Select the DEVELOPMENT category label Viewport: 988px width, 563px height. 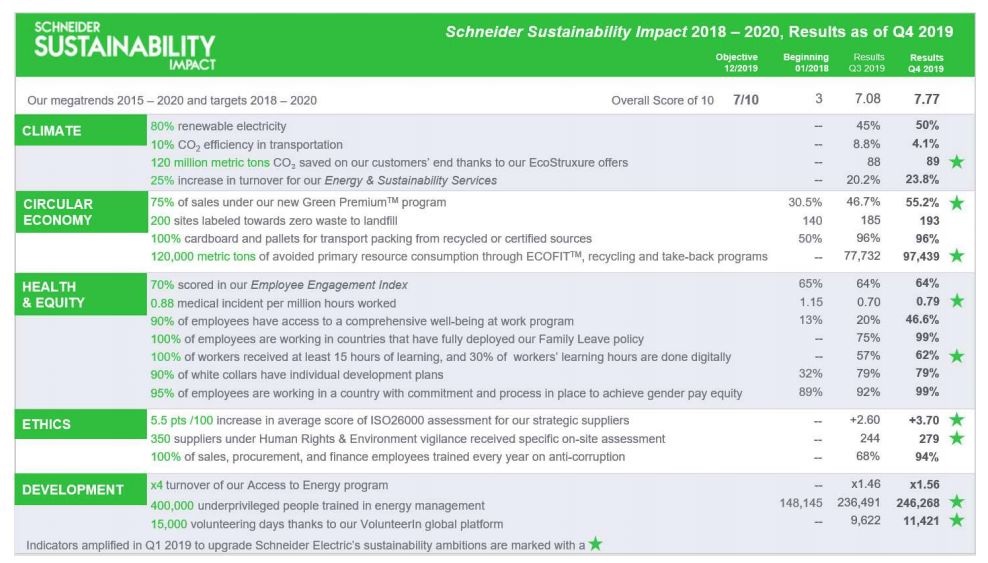pos(81,489)
